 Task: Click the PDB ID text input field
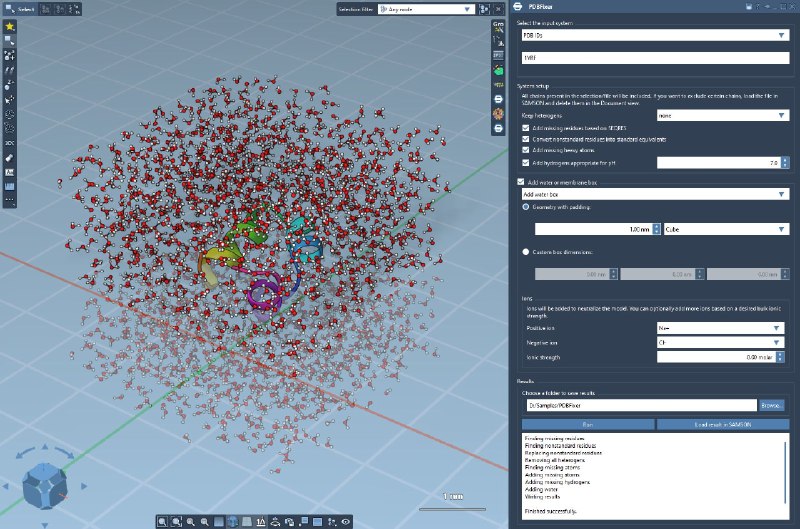point(655,58)
